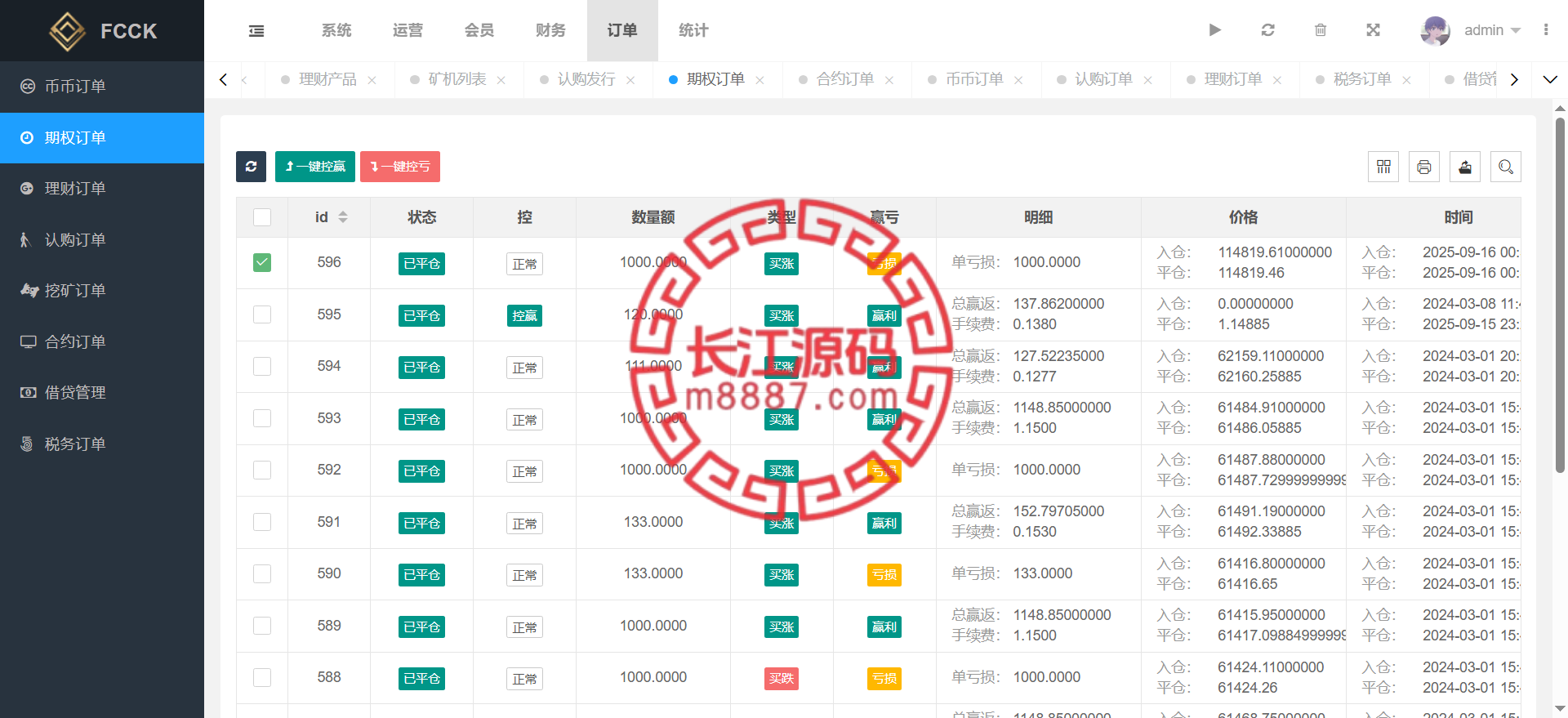1568x718 pixels.
Task: Click the 一键控赢 button
Action: coord(315,167)
